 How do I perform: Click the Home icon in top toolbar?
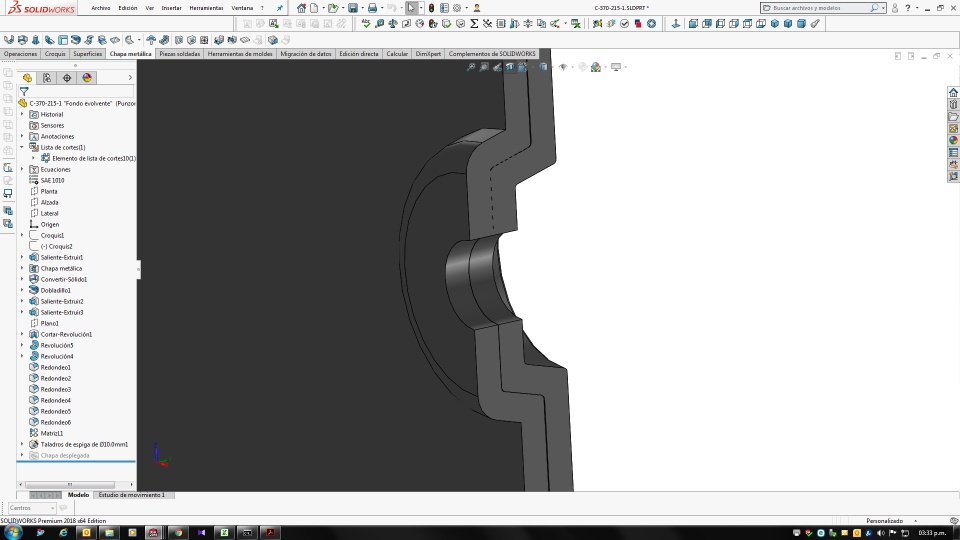coord(301,8)
